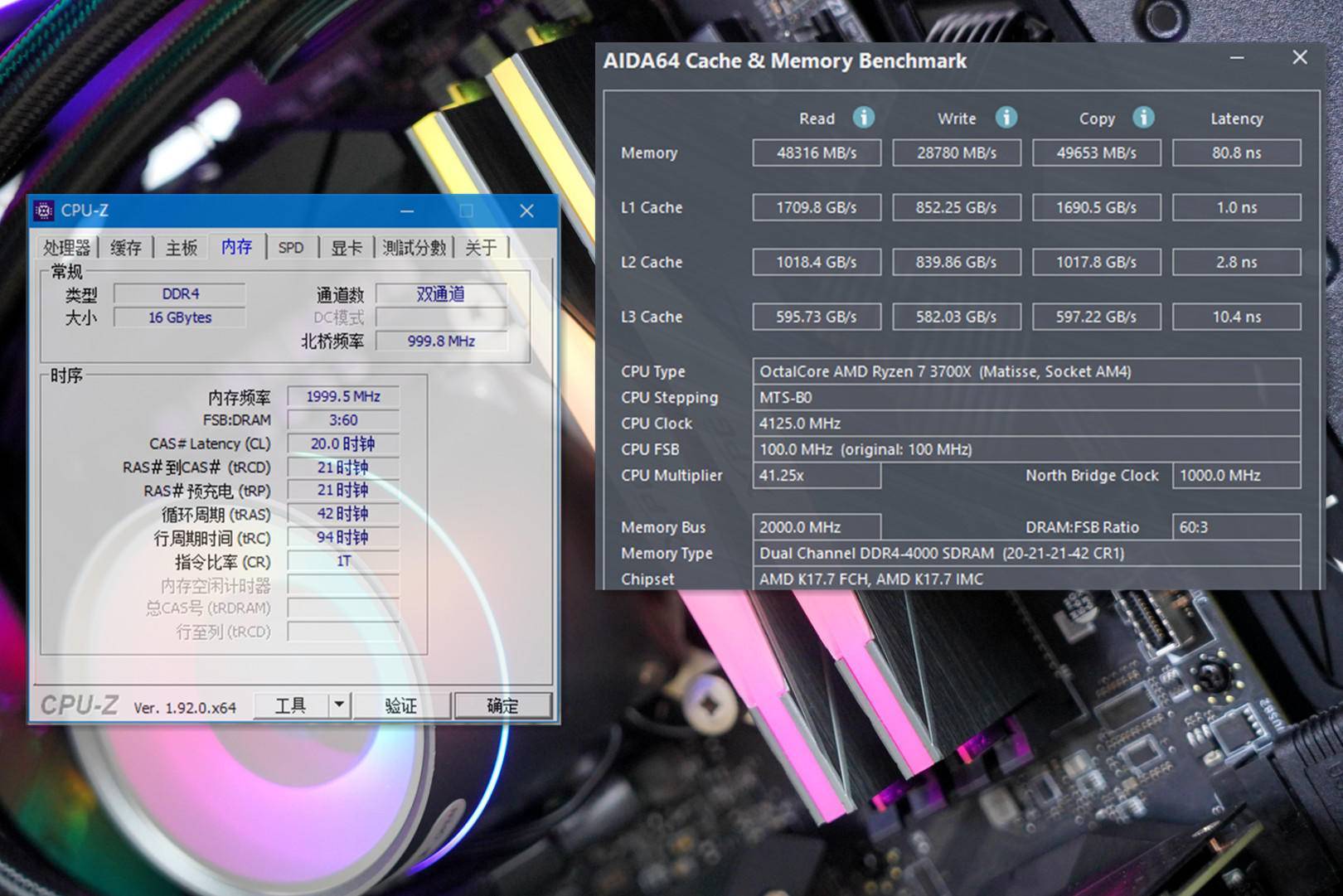
Task: Click the North Bridge Clock field 1000.0 MHz
Action: point(1236,475)
